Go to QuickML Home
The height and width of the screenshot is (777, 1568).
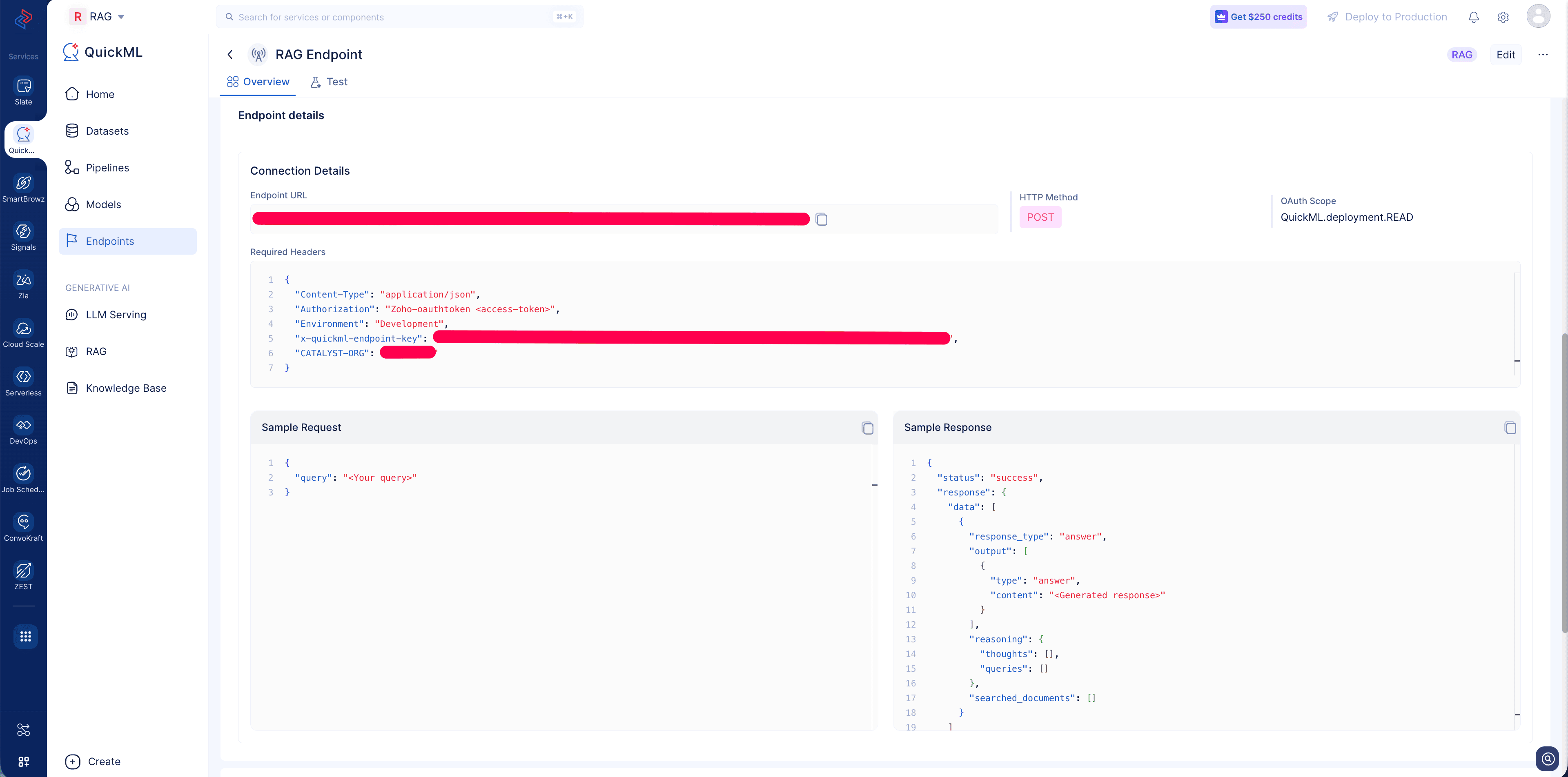pos(128,94)
